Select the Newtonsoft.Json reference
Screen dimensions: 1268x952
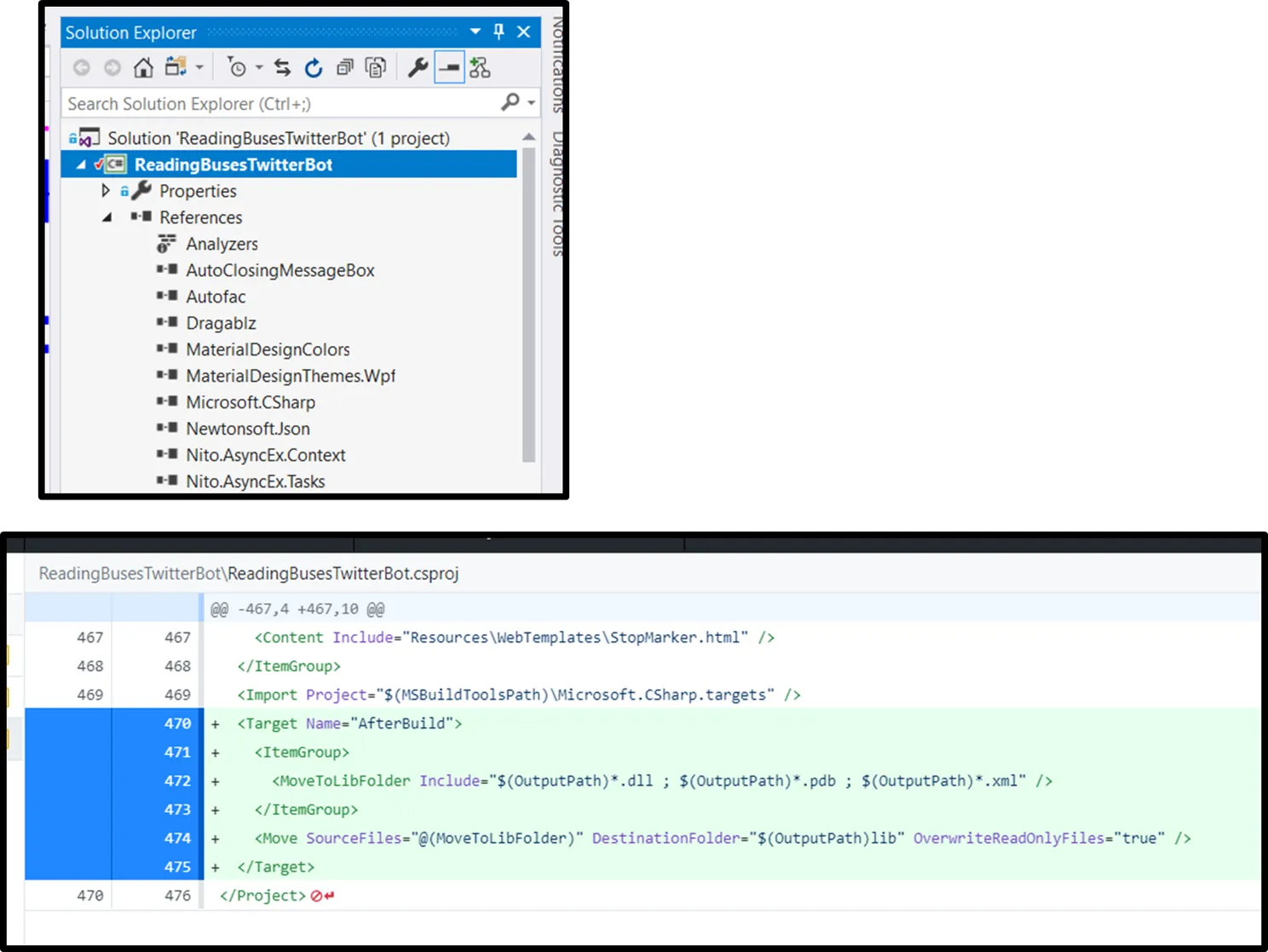click(248, 429)
